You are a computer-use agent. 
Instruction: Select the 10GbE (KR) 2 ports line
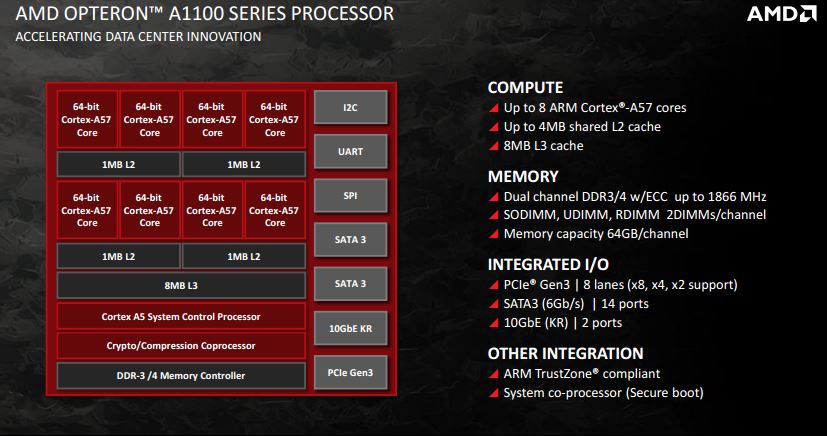click(x=562, y=323)
